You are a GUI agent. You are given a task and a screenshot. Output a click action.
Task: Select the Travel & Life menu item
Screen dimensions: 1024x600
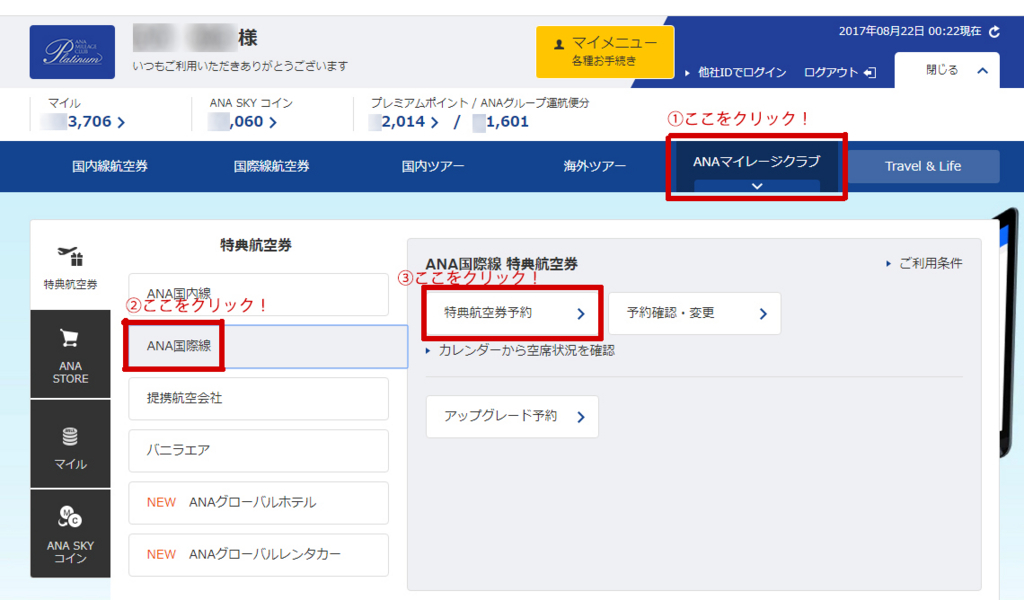tap(922, 167)
